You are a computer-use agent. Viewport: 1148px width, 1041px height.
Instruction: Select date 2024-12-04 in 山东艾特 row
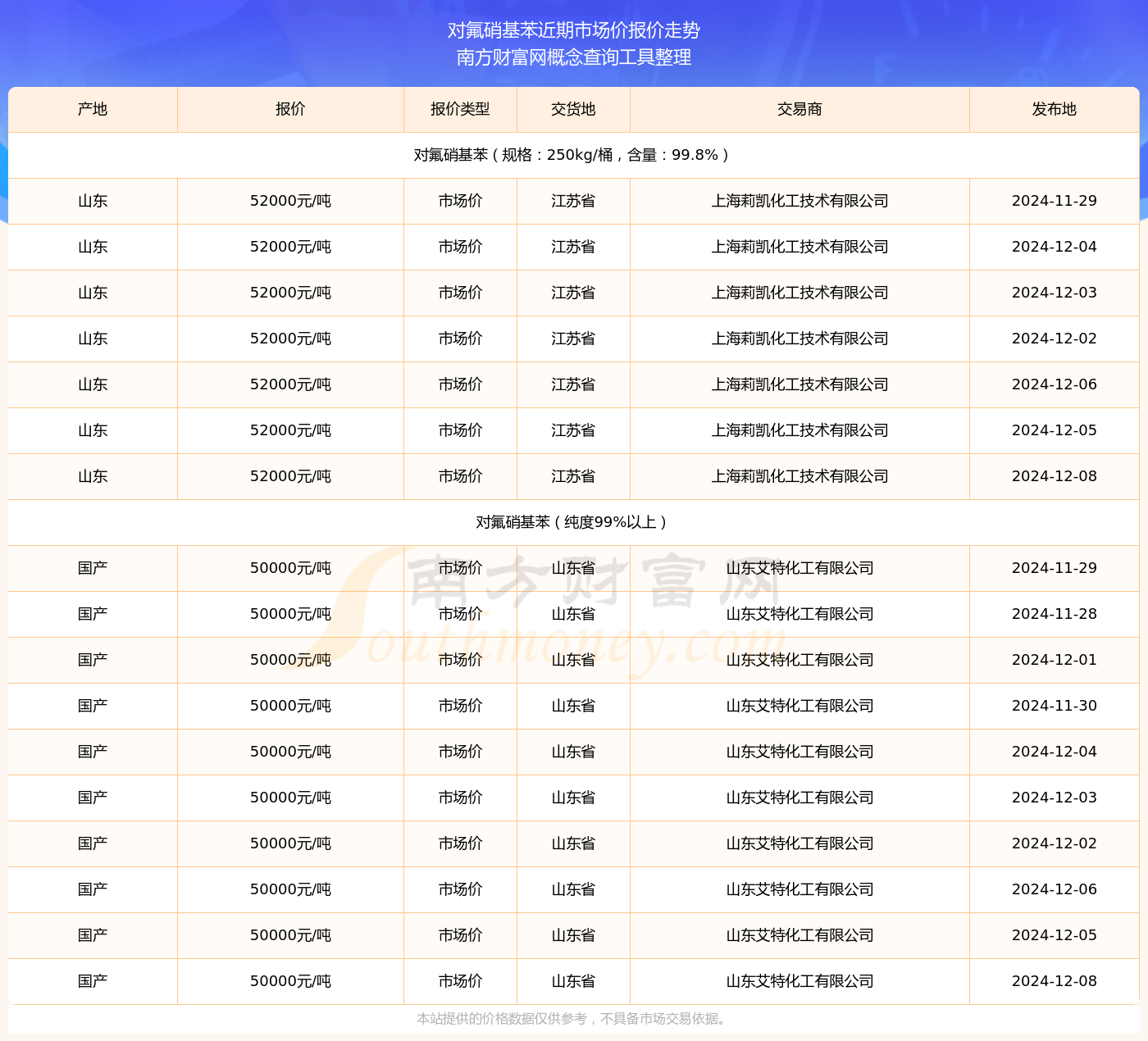click(1055, 752)
